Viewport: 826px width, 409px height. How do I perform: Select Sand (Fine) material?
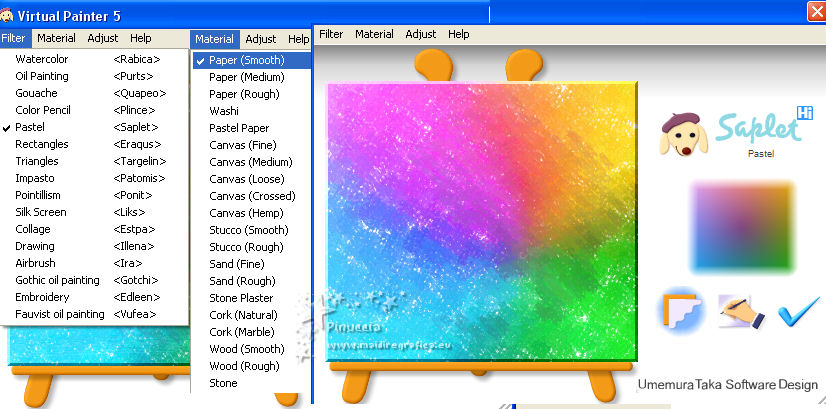pos(251,264)
